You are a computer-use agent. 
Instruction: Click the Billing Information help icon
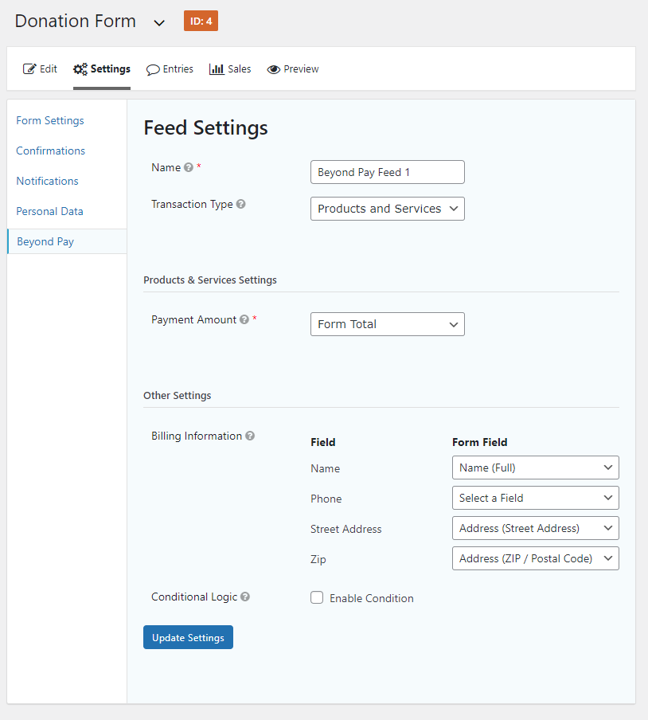tap(250, 436)
